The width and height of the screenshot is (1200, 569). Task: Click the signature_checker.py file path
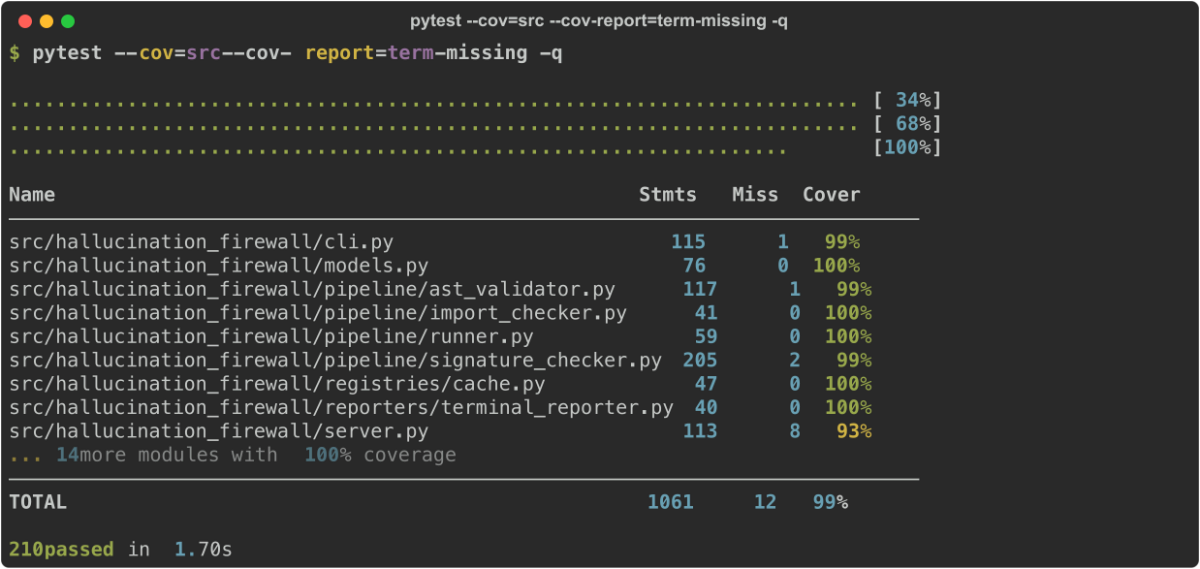335,360
